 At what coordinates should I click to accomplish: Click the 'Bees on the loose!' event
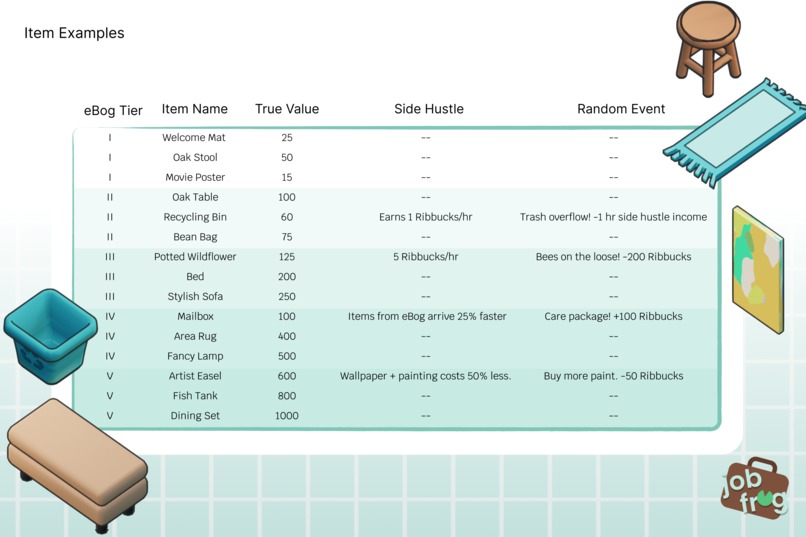tap(613, 256)
